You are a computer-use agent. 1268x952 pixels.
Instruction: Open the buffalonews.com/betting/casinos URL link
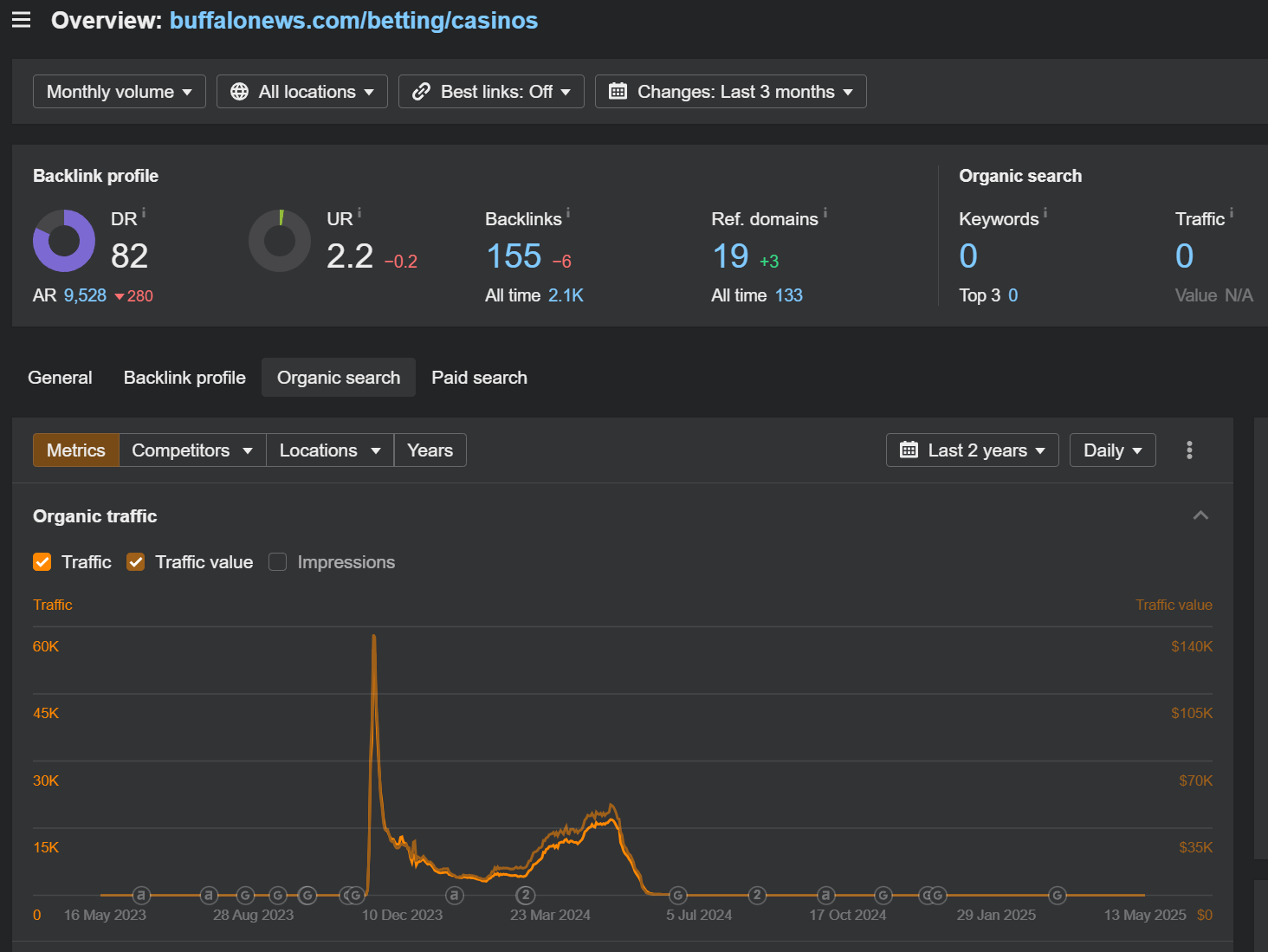point(353,21)
